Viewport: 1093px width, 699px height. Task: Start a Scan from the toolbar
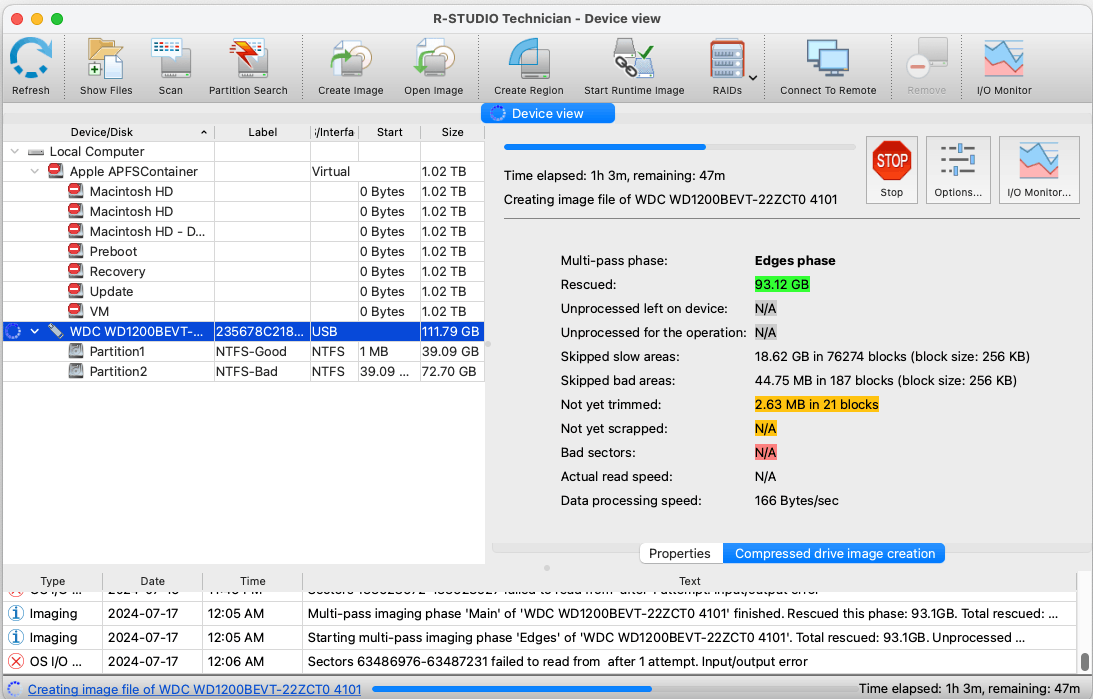pos(170,67)
